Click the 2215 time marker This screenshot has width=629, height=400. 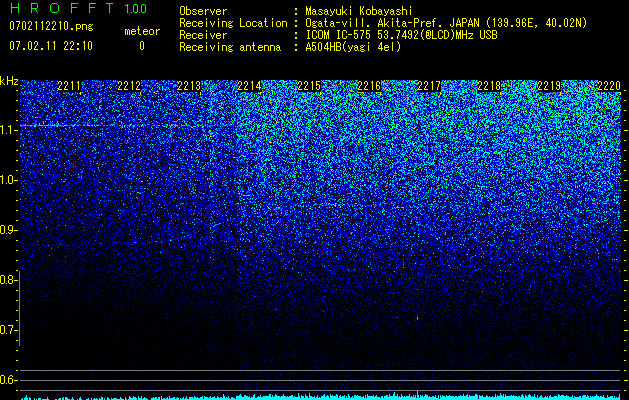(x=309, y=86)
